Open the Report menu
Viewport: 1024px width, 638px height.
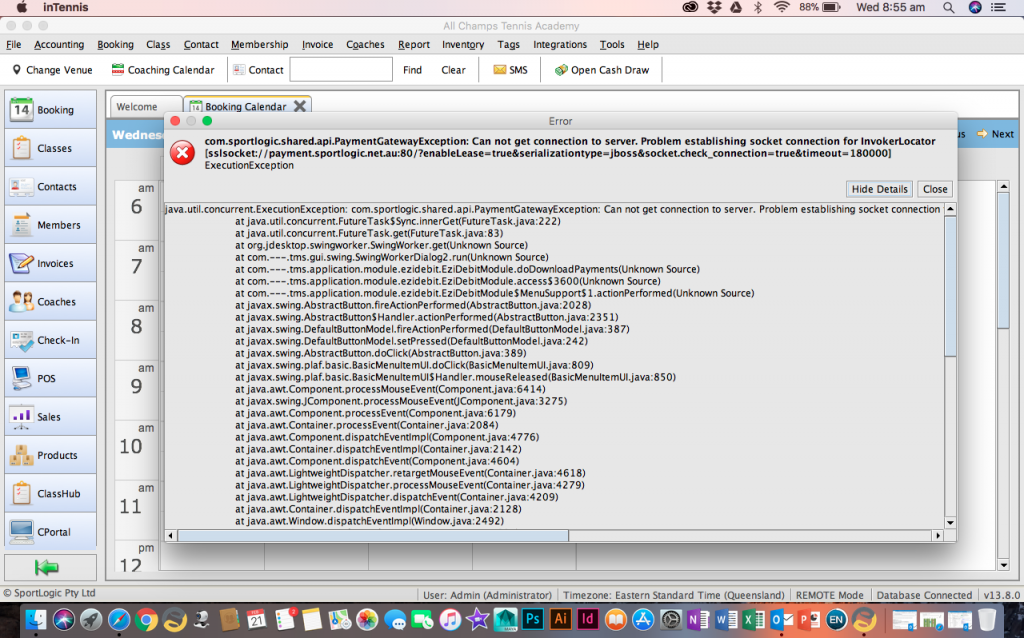point(414,44)
